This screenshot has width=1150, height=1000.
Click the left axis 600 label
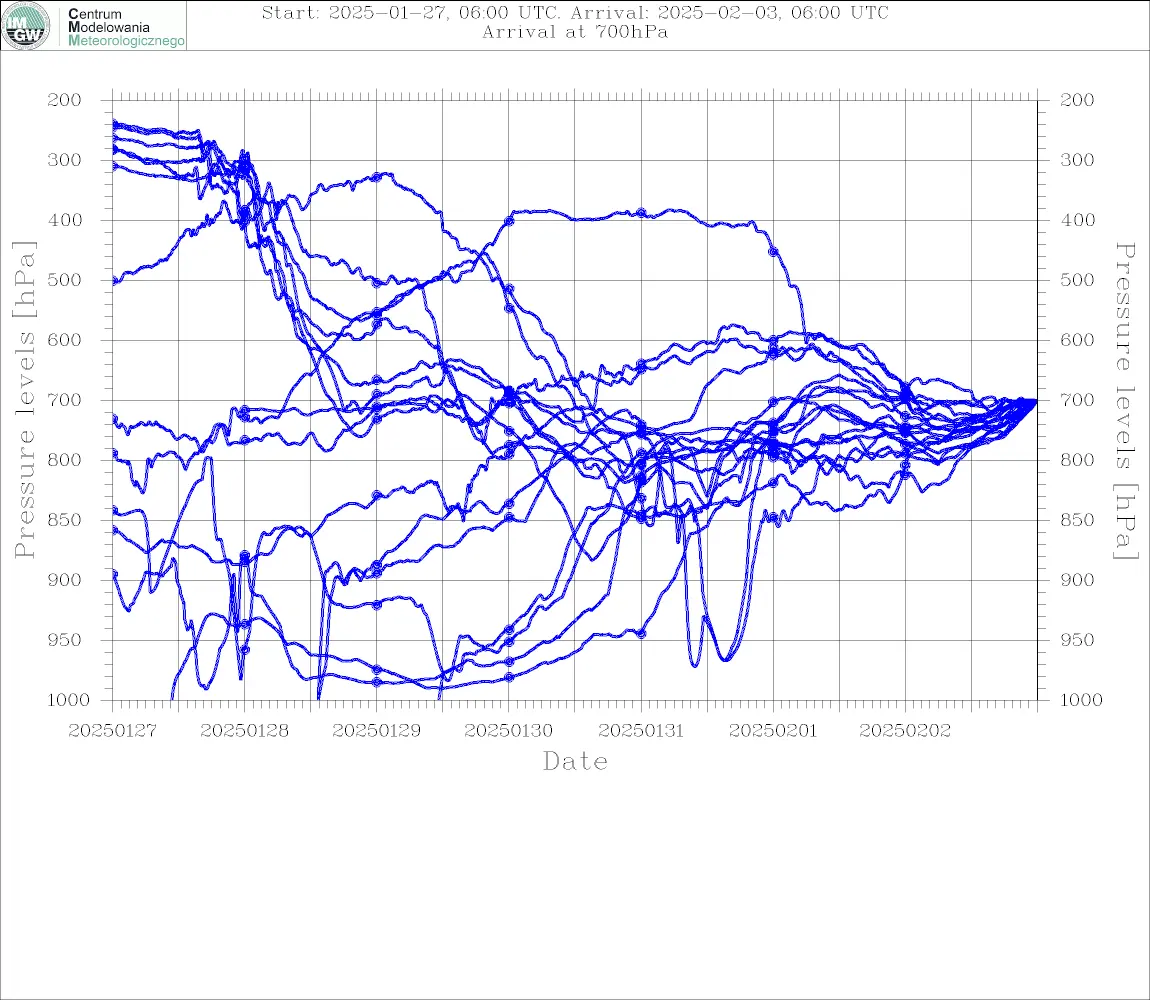click(x=64, y=340)
